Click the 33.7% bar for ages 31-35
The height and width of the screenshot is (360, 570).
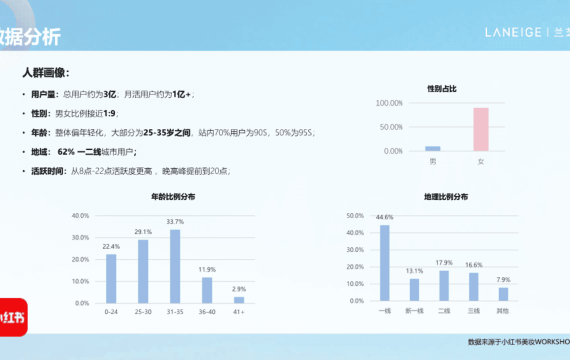pyautogui.click(x=175, y=266)
